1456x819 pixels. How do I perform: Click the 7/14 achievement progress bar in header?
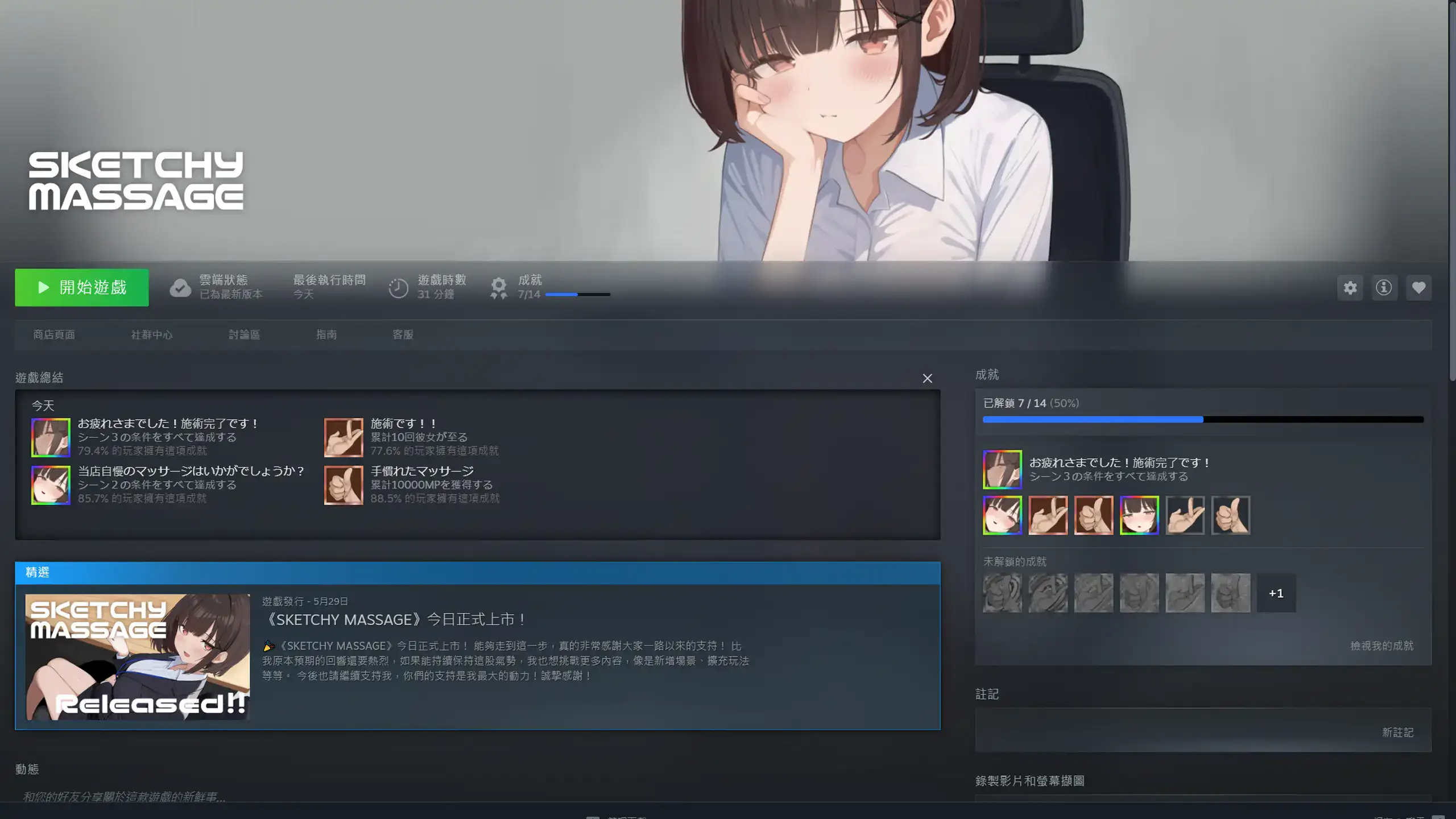point(578,295)
